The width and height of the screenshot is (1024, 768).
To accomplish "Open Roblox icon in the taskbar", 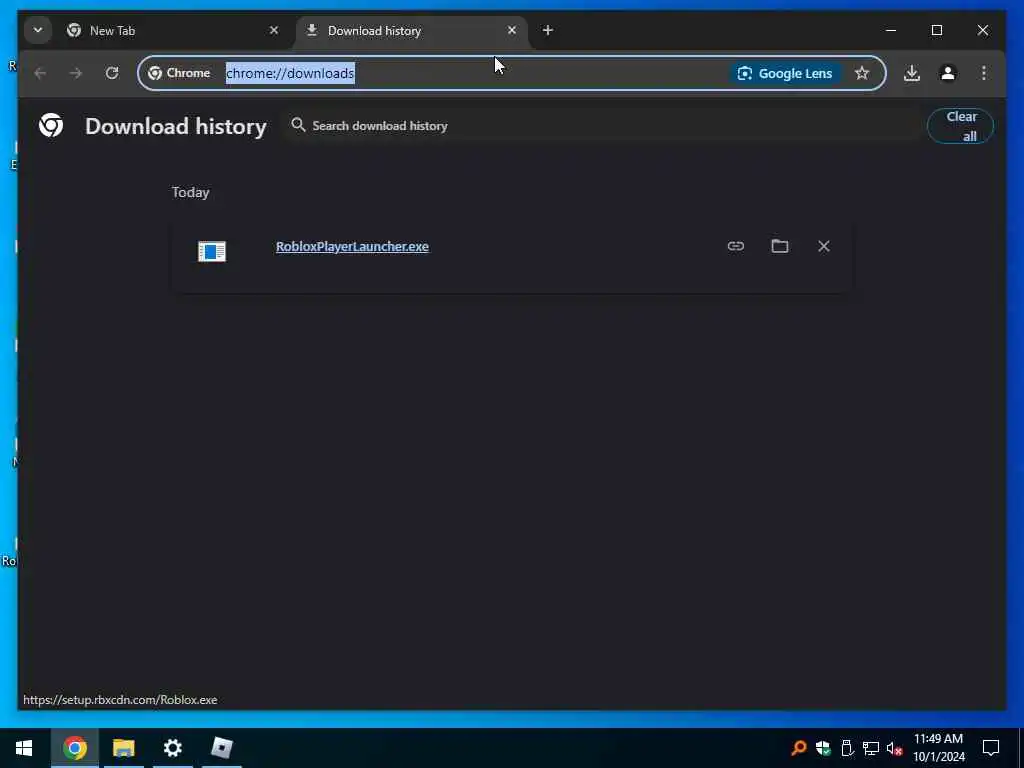I will pyautogui.click(x=221, y=748).
